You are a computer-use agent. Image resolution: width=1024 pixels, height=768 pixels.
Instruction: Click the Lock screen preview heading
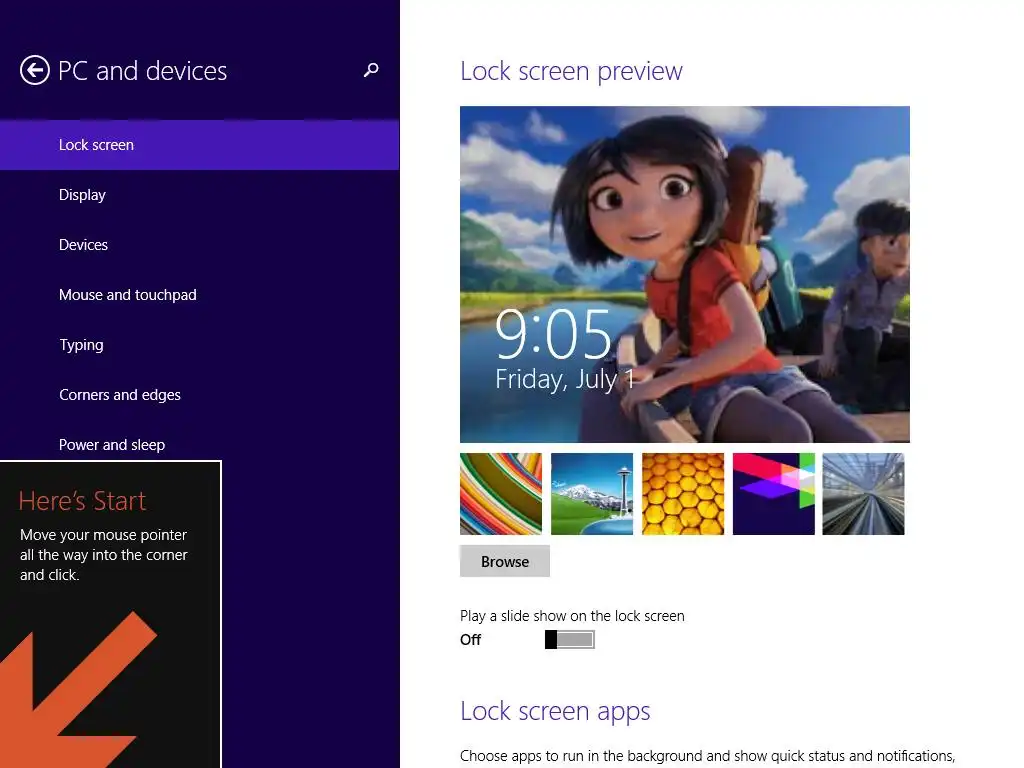571,71
